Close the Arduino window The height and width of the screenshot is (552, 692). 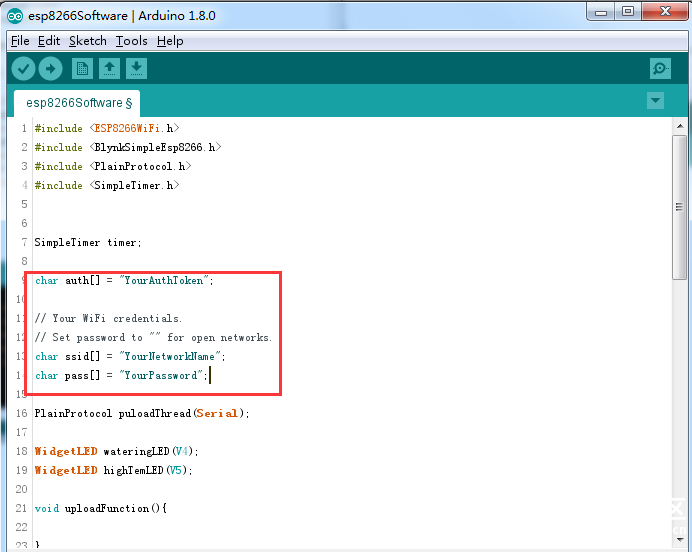665,11
